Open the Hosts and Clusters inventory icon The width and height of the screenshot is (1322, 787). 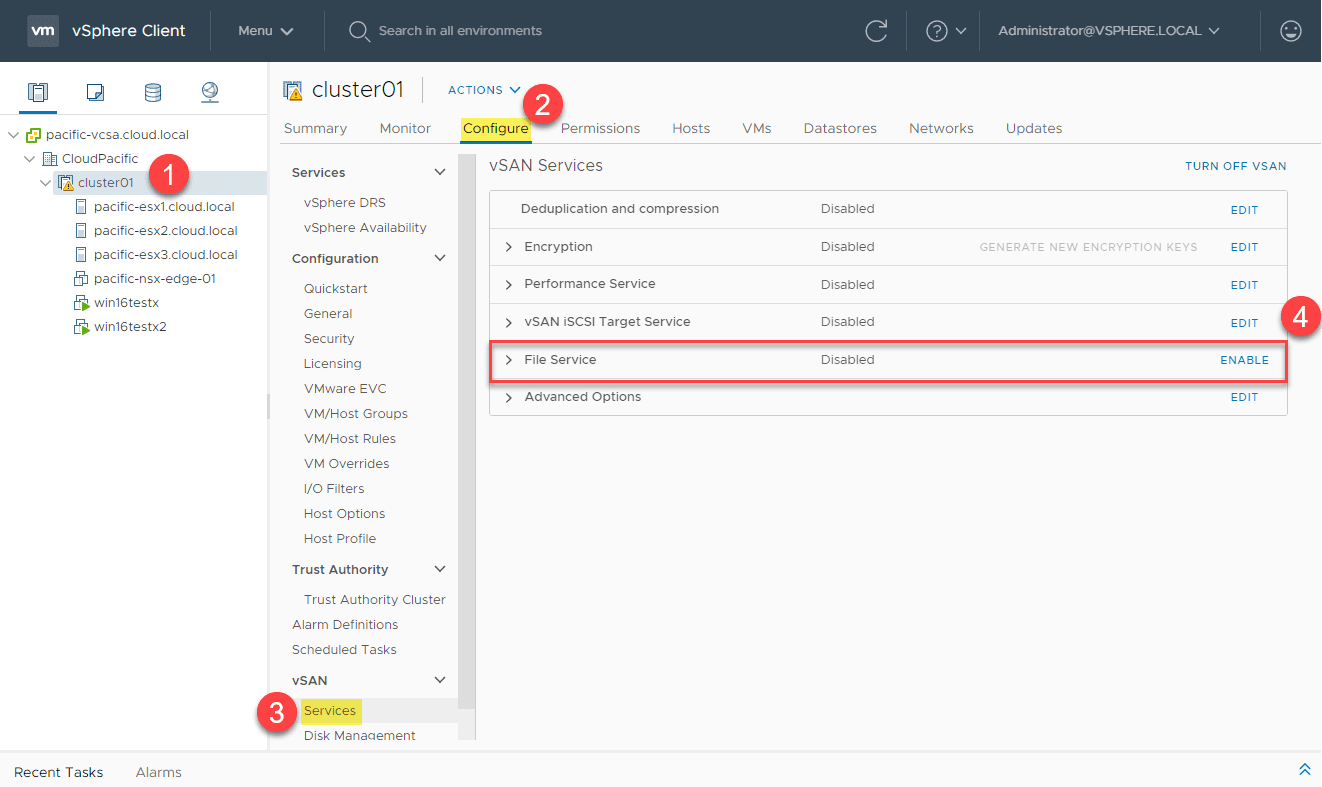37,90
